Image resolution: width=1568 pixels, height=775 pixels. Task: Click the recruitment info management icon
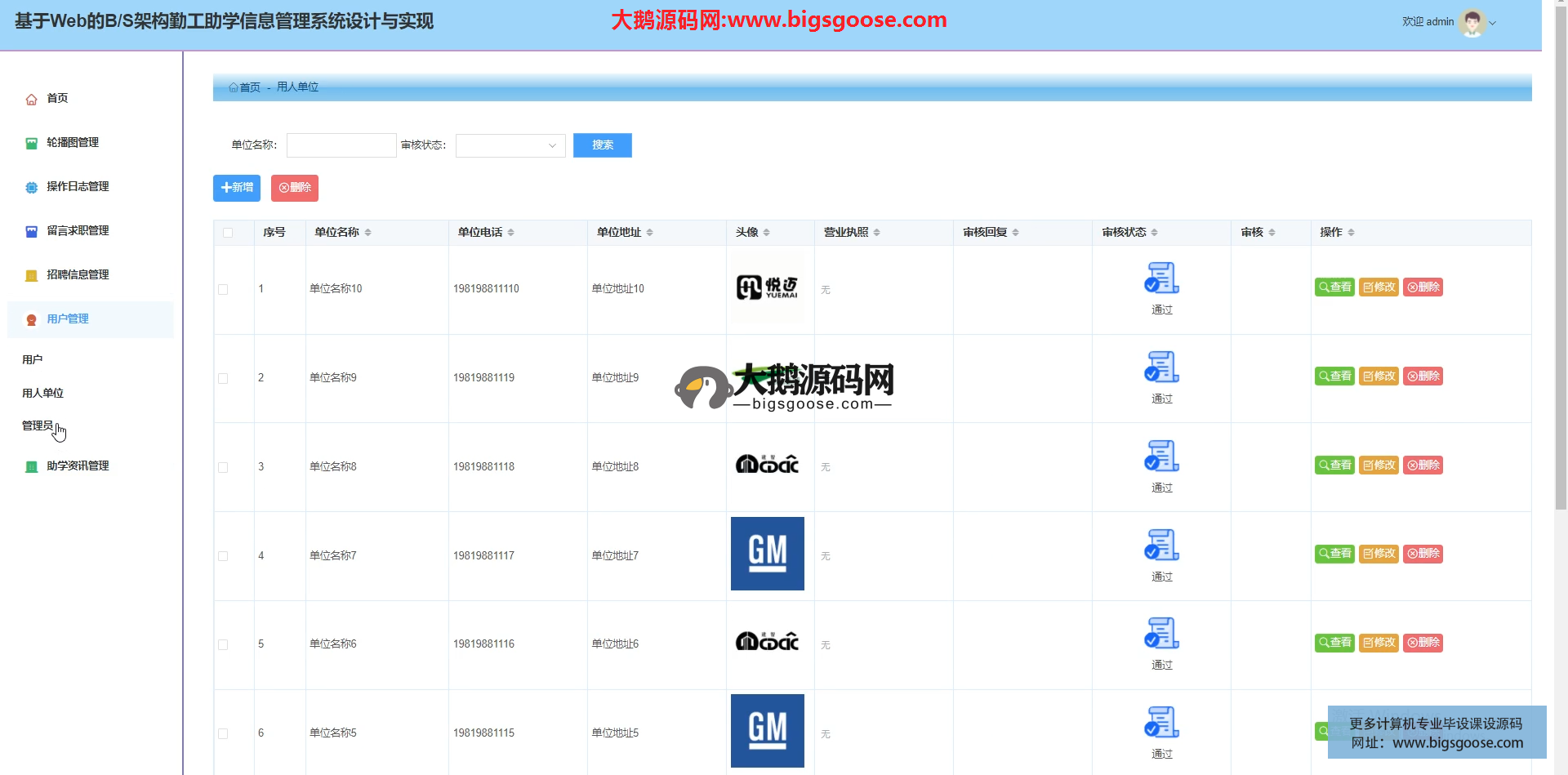(31, 275)
